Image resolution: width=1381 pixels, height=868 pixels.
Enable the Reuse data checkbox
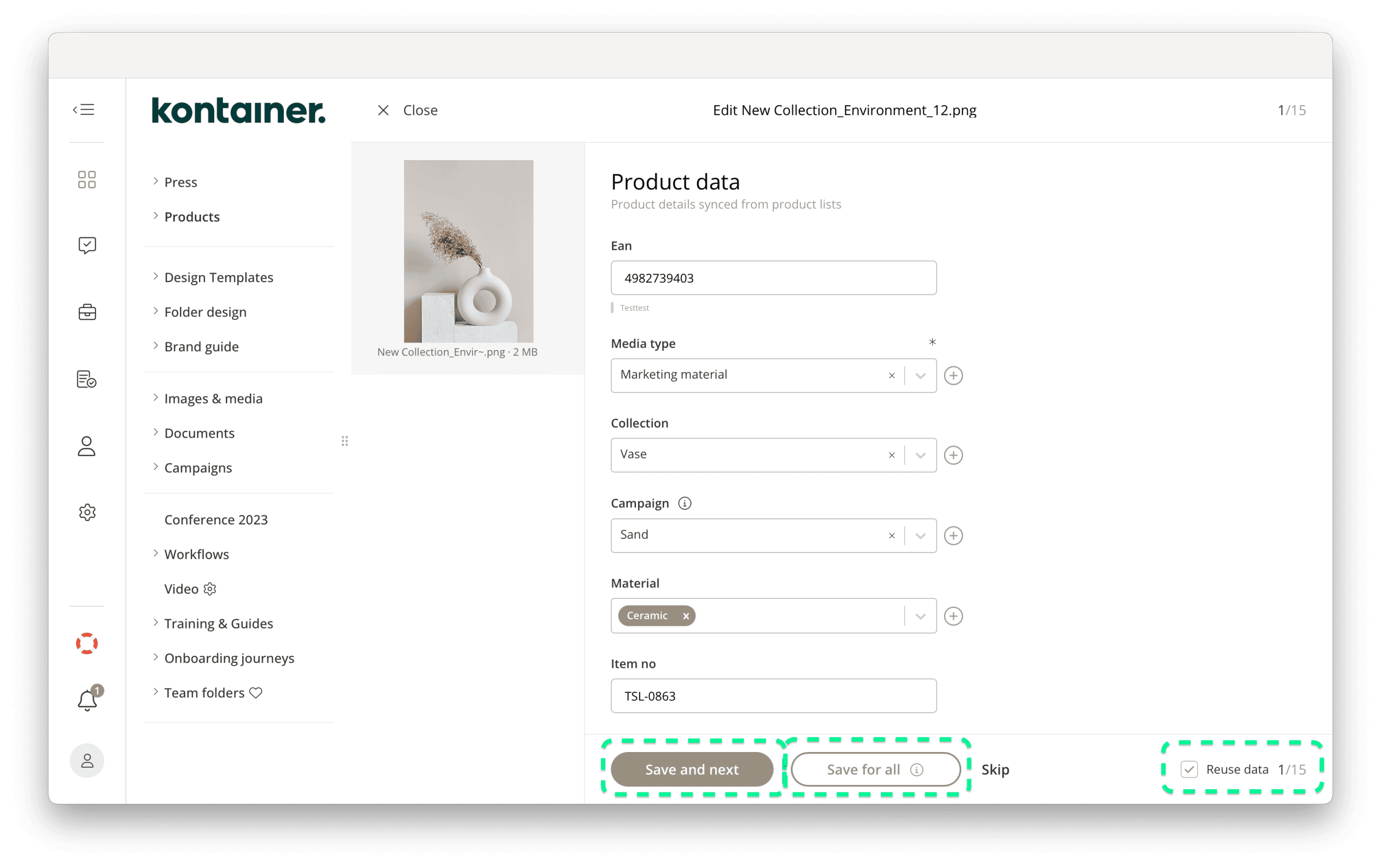tap(1189, 769)
